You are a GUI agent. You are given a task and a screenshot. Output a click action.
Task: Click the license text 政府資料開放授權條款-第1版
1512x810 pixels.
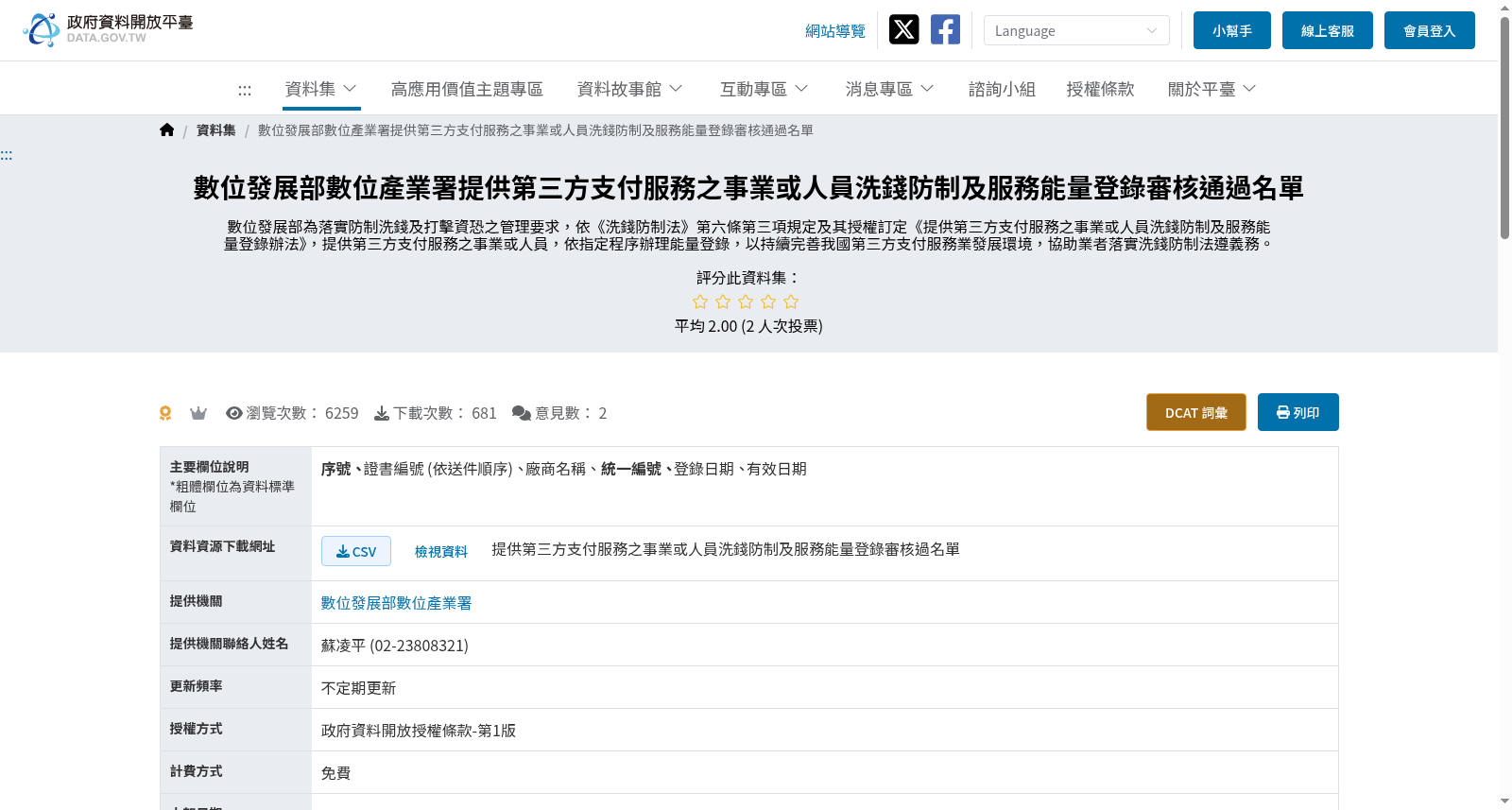tap(419, 731)
